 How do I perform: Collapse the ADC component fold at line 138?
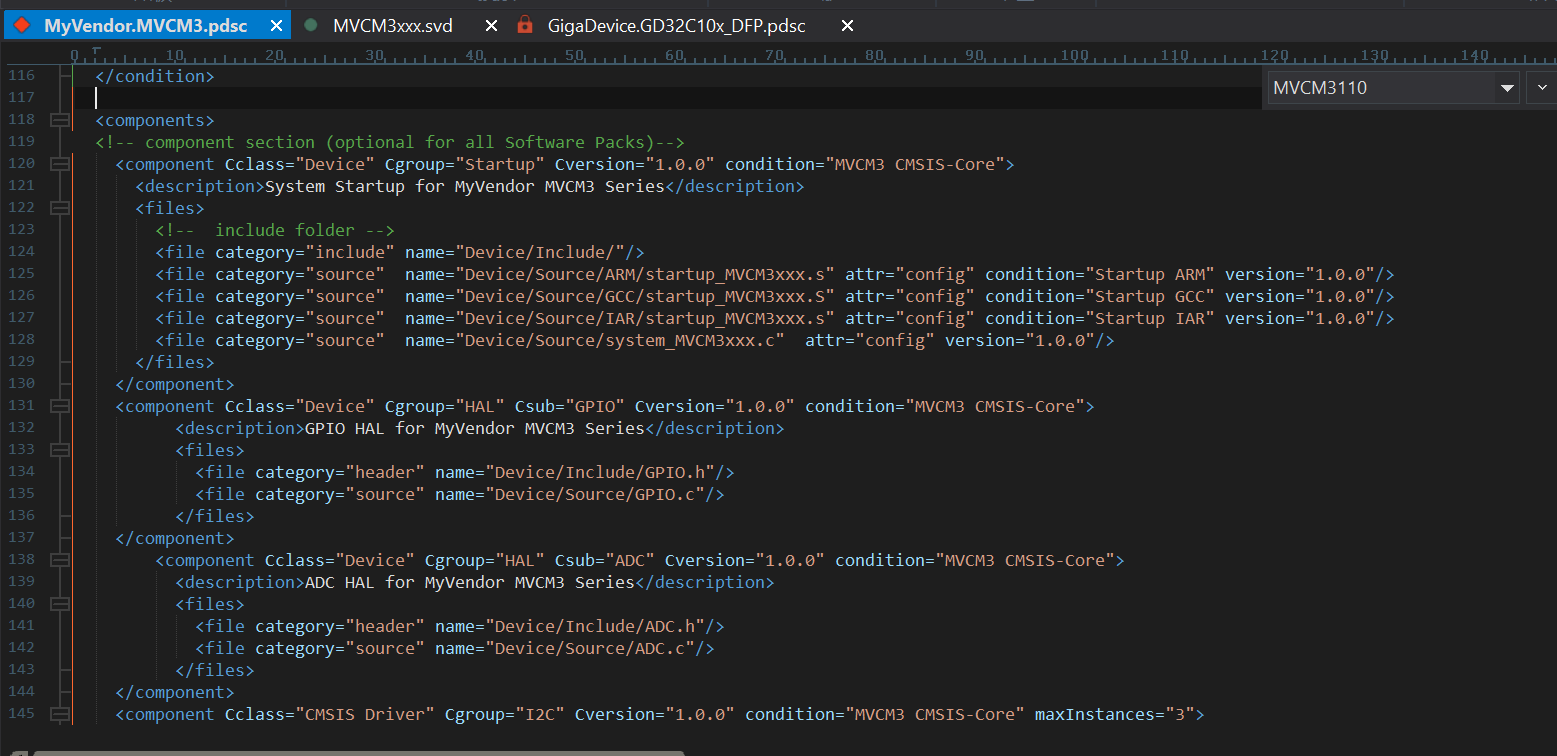click(x=59, y=560)
